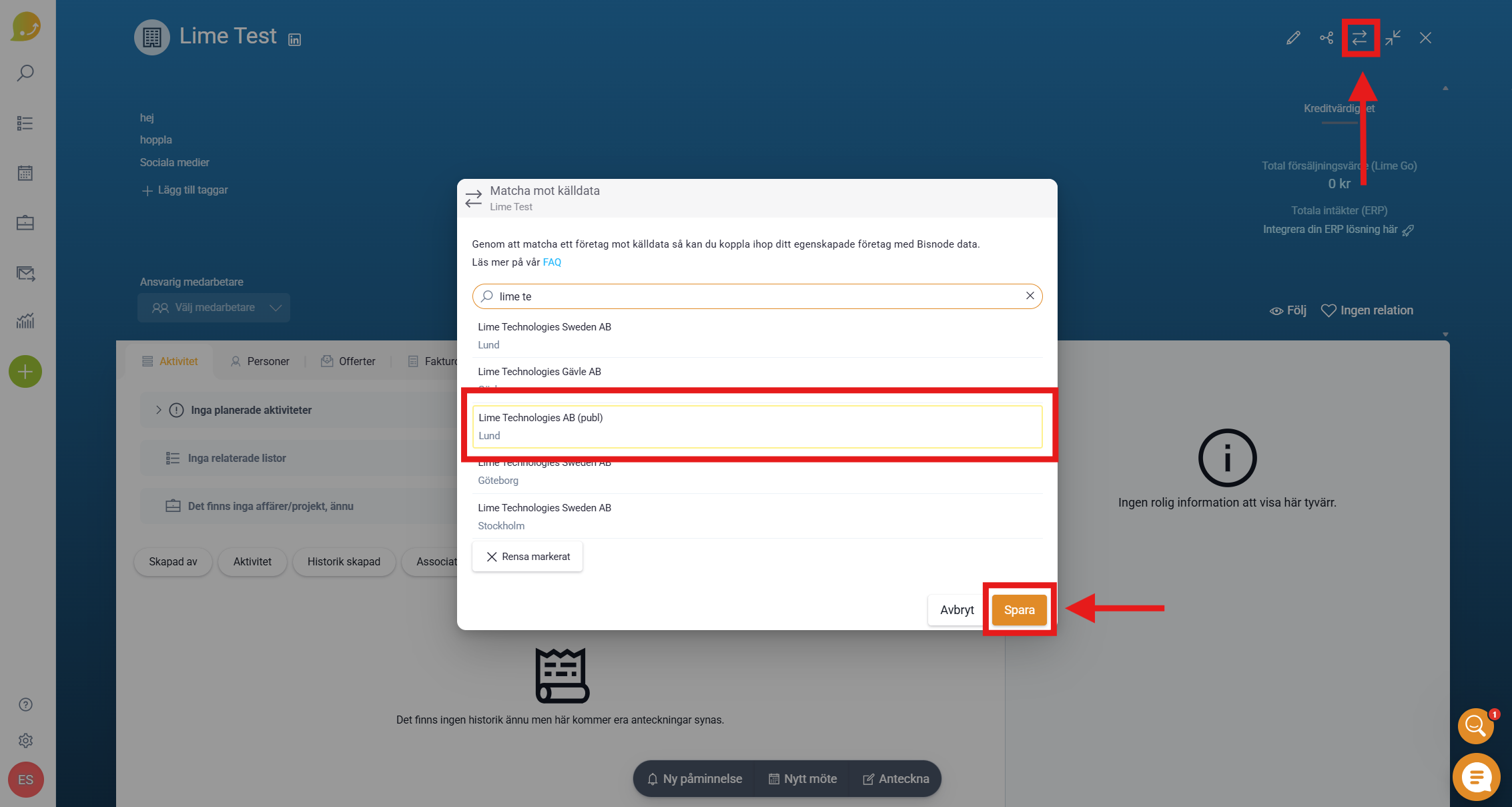Viewport: 1512px width, 807px height.
Task: Click Lägg till taggar
Action: click(x=185, y=190)
